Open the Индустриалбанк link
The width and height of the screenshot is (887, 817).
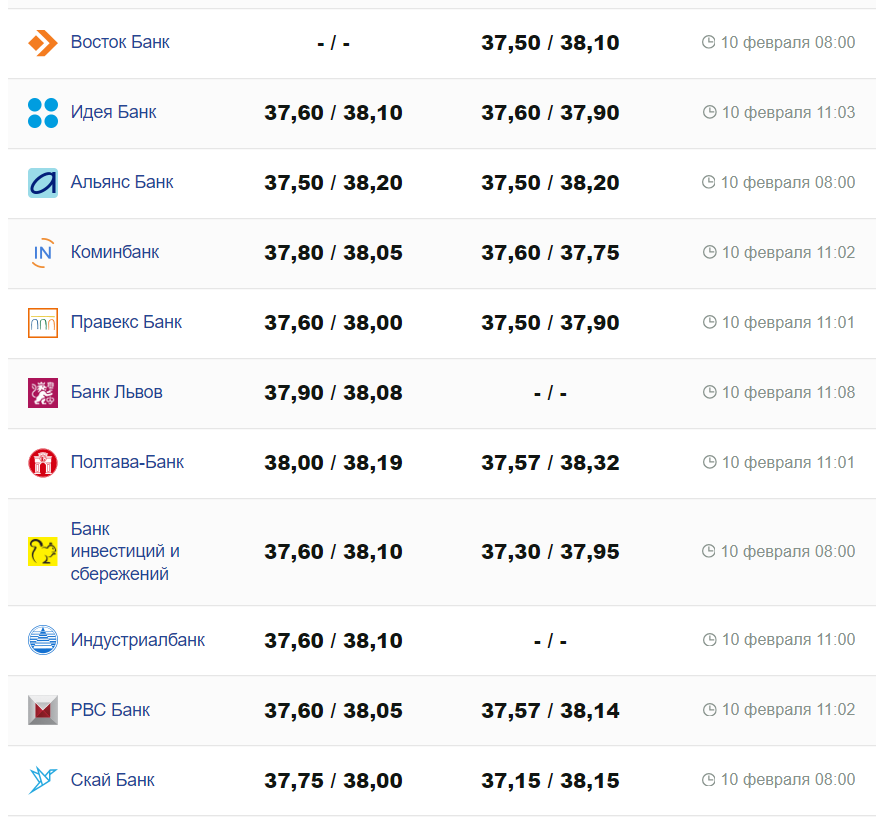138,639
